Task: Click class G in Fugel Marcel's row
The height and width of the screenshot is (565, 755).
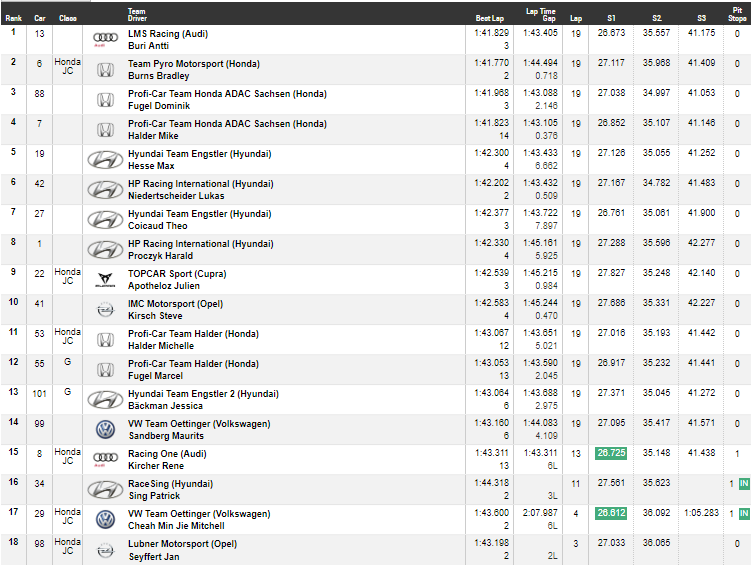Action: click(67, 362)
